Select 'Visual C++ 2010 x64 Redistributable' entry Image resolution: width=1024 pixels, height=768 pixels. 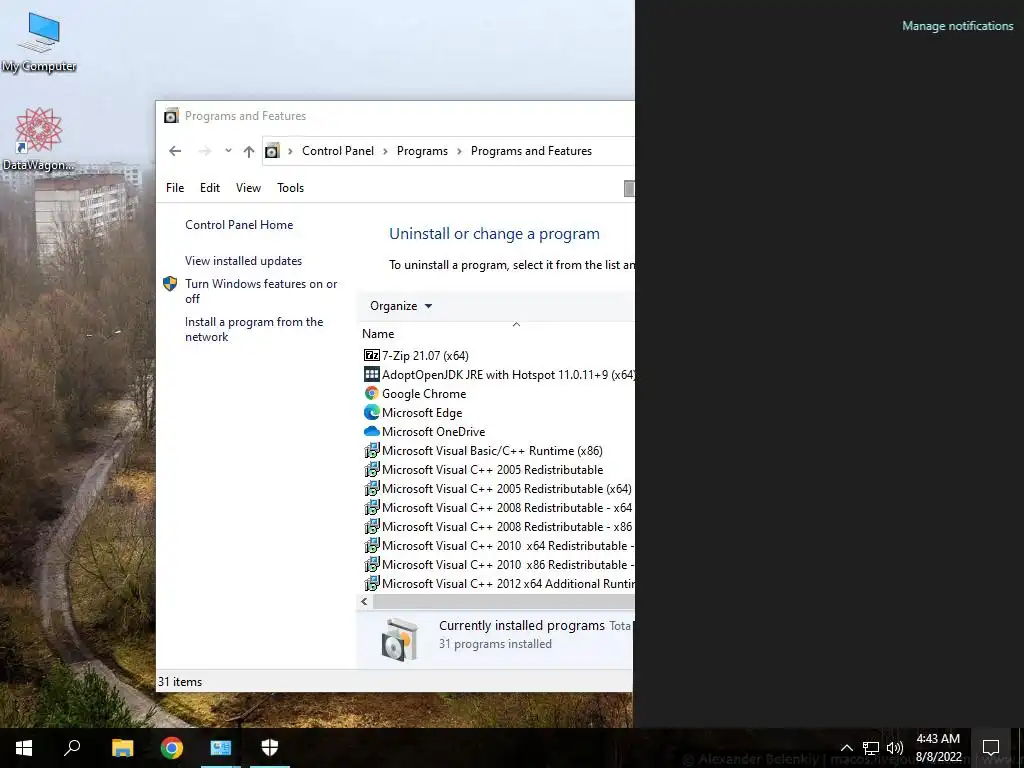point(508,545)
